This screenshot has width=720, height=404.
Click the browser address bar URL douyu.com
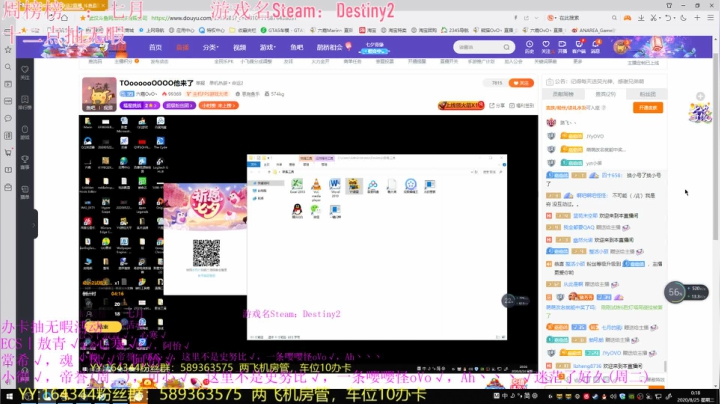[180, 18]
